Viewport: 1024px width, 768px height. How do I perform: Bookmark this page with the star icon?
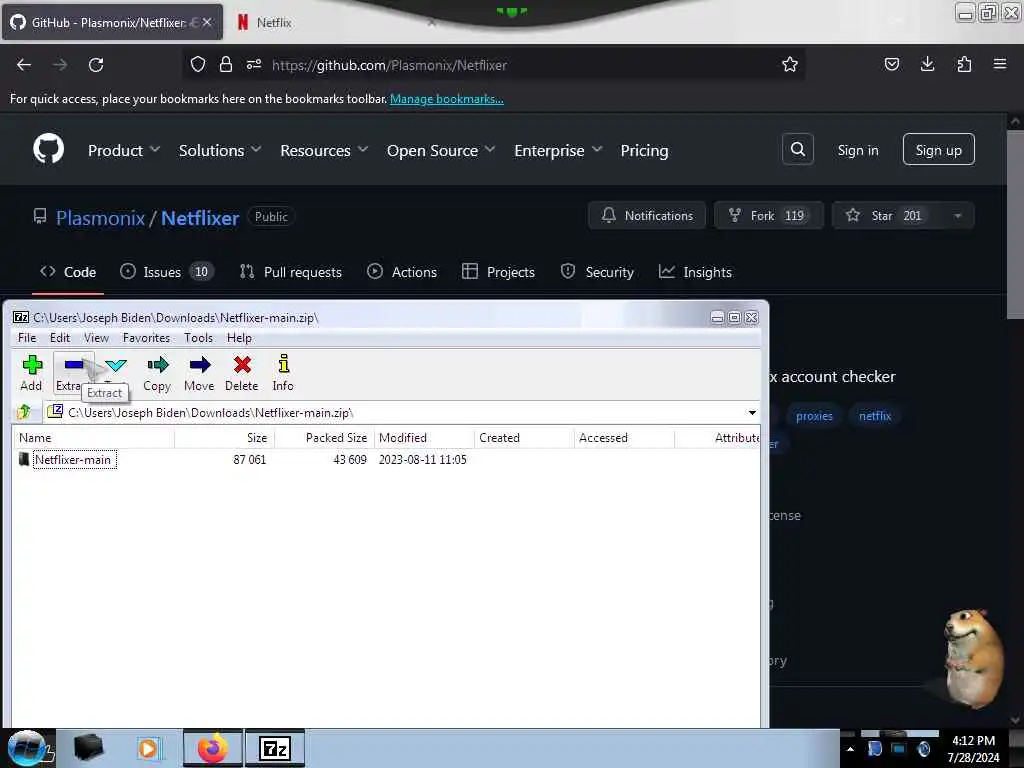click(790, 64)
